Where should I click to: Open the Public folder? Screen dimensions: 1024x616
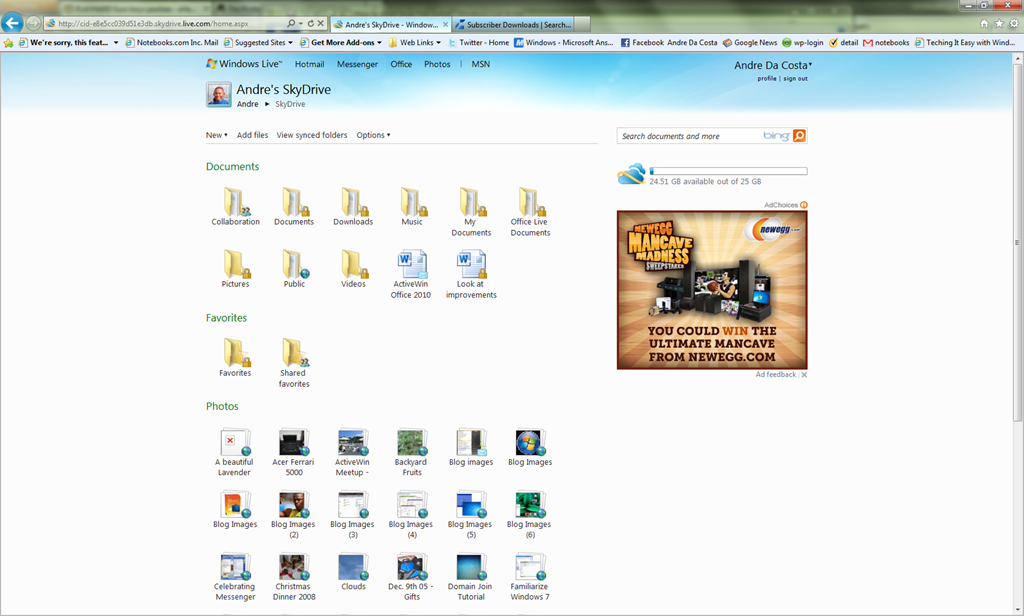294,268
